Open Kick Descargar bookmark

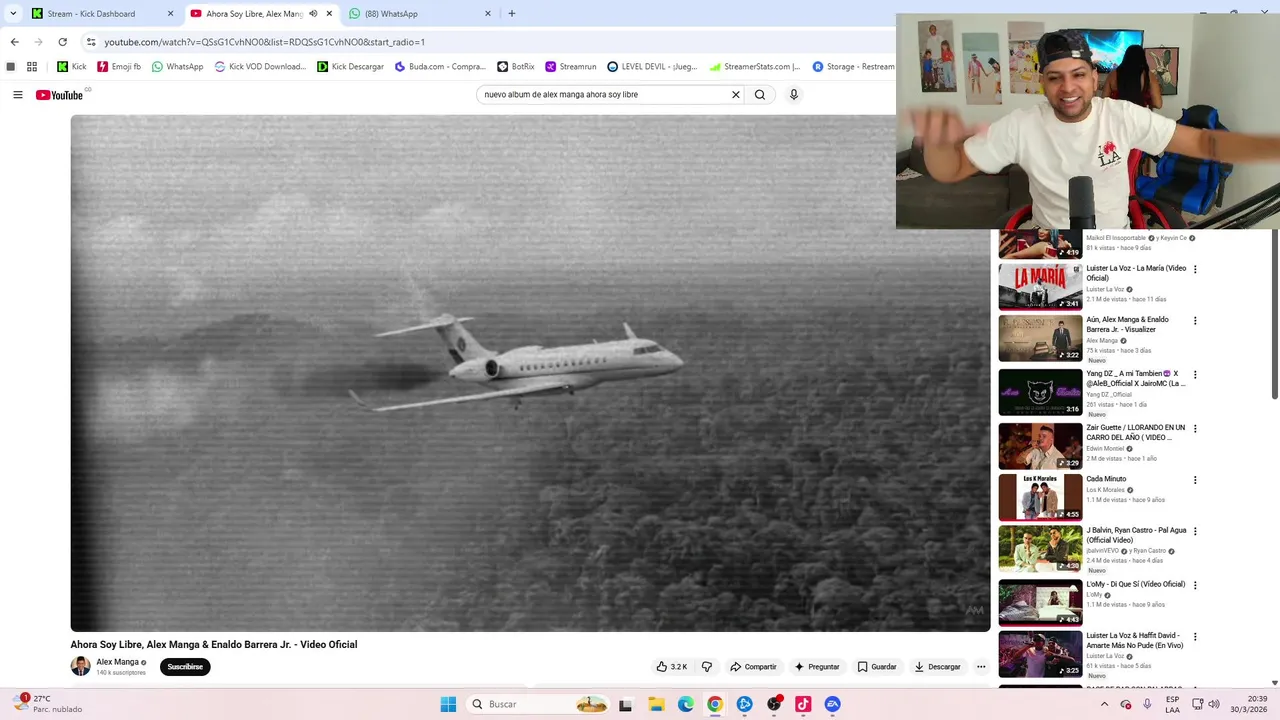[351, 67]
